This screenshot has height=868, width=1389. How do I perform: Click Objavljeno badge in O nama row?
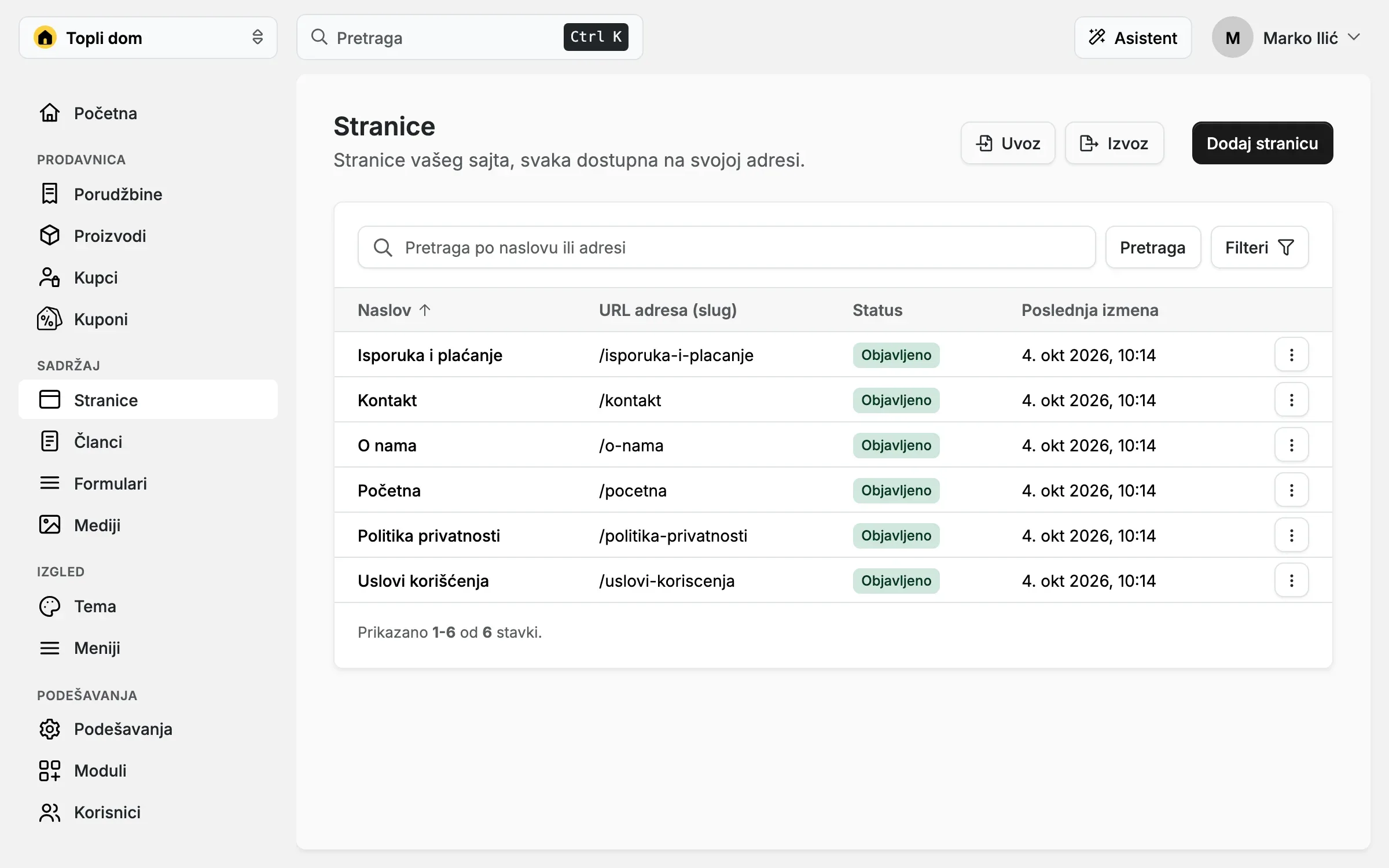(x=896, y=445)
